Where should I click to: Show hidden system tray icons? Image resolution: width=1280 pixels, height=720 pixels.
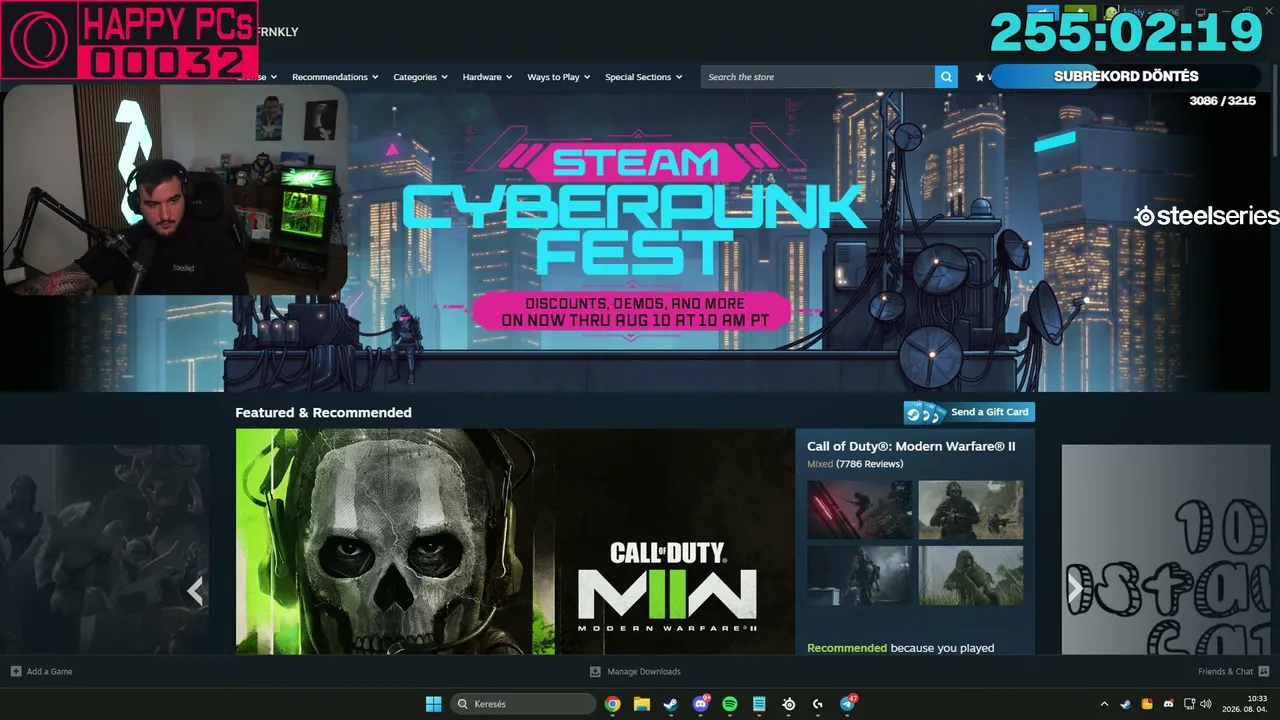coord(1104,704)
